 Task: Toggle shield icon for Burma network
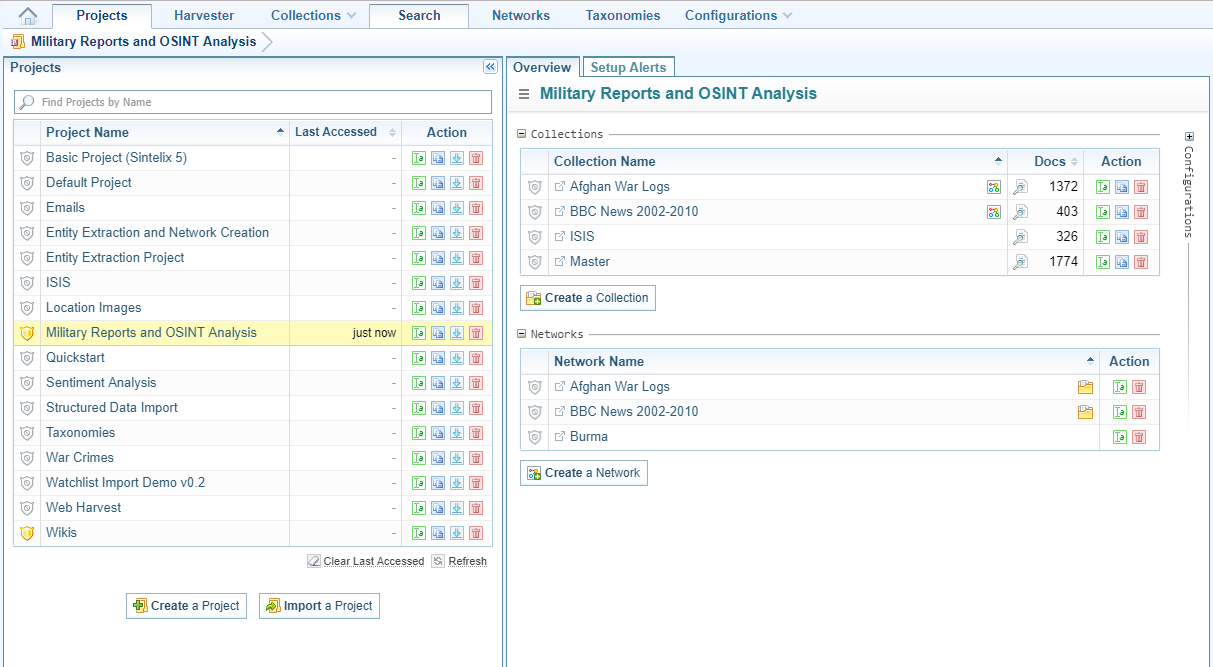coord(535,437)
